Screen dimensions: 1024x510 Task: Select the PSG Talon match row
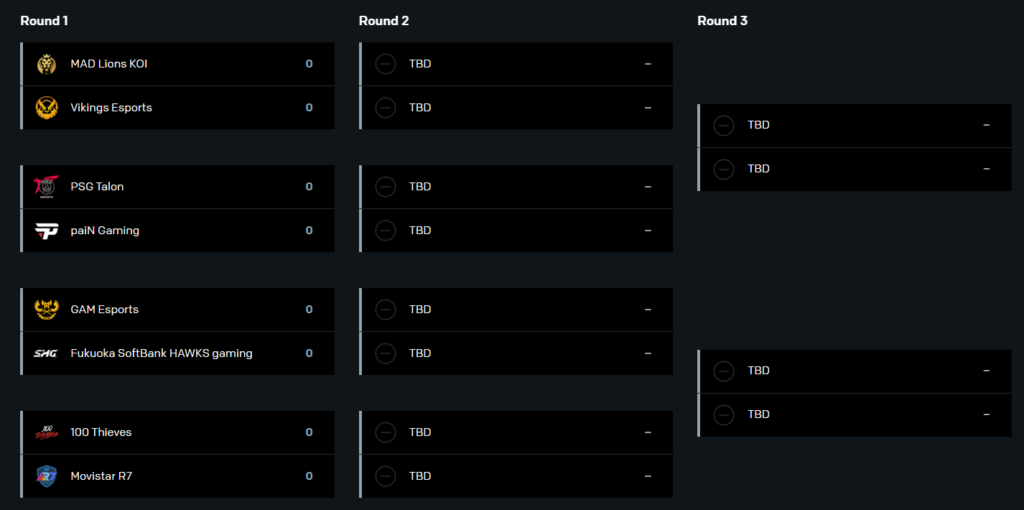tap(178, 187)
